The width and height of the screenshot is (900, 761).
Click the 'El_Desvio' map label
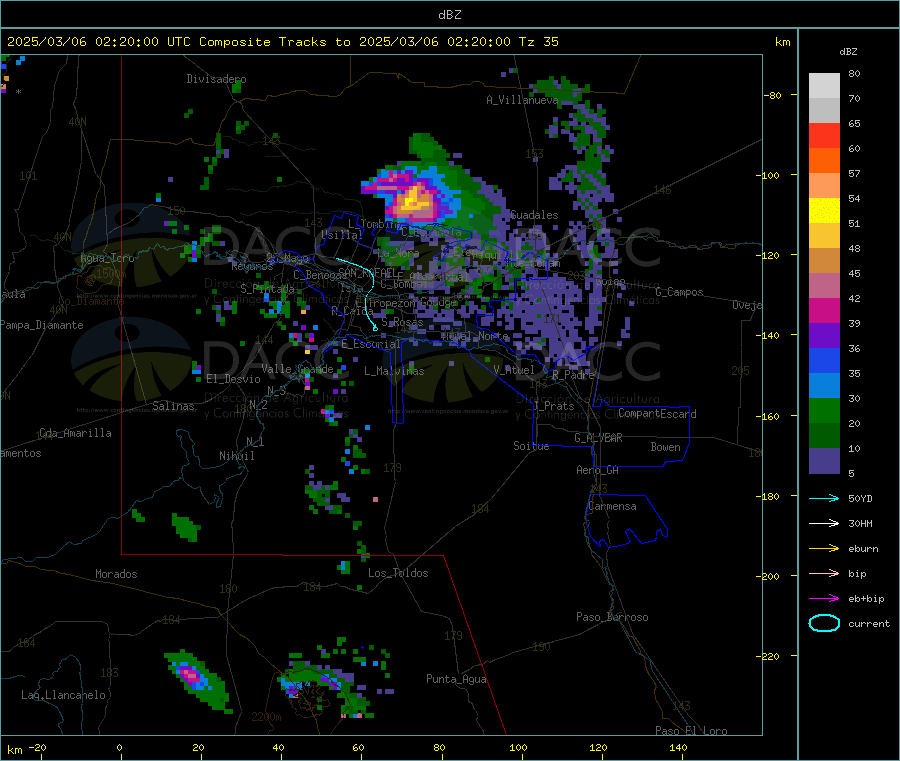234,379
